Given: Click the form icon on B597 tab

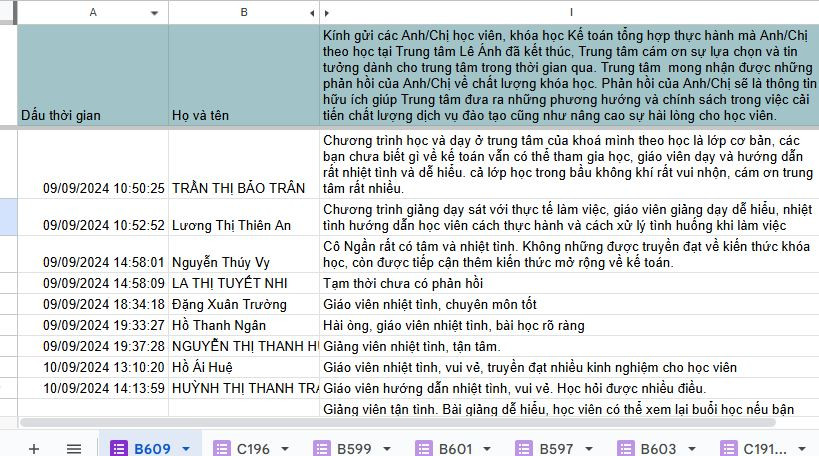Looking at the screenshot, I should pyautogui.click(x=524, y=448).
